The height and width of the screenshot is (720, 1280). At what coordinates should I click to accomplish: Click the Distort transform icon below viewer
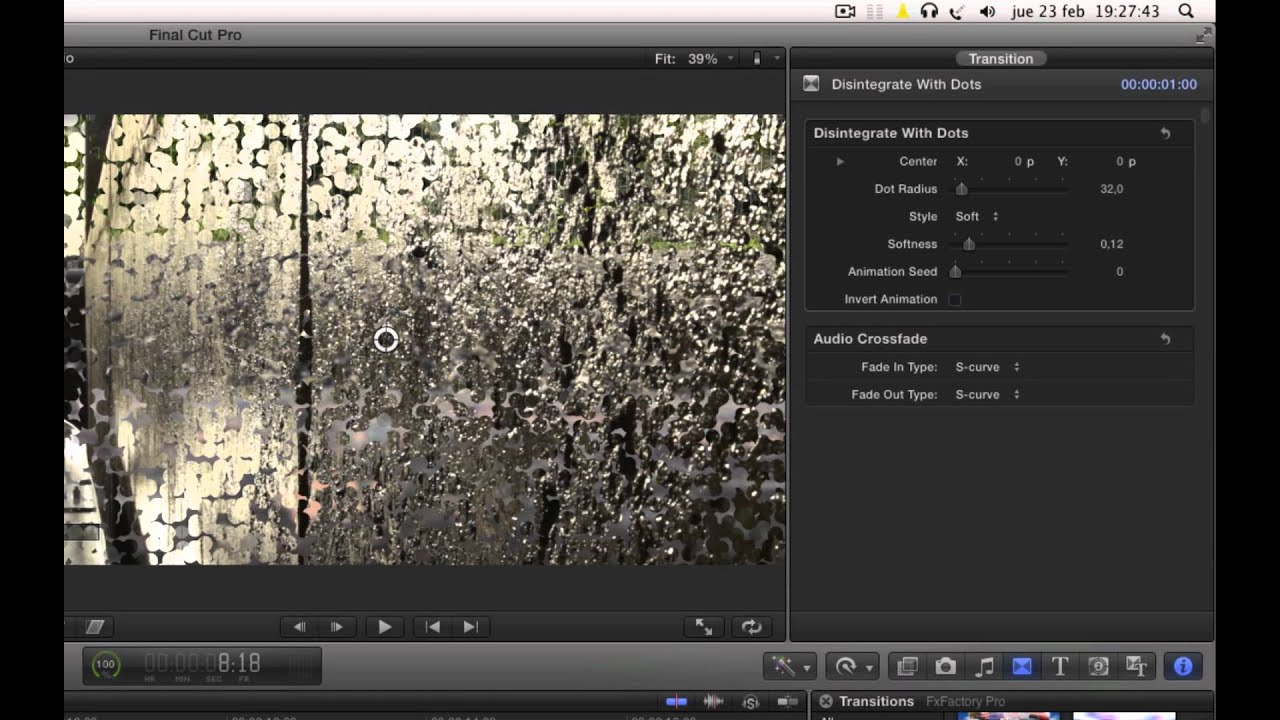(x=95, y=627)
